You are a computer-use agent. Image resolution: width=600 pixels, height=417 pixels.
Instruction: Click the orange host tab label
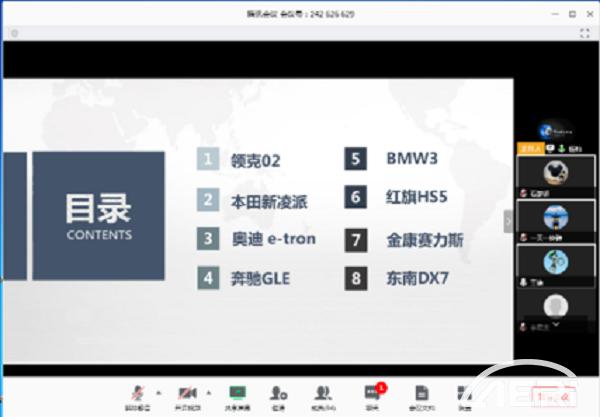pos(529,148)
